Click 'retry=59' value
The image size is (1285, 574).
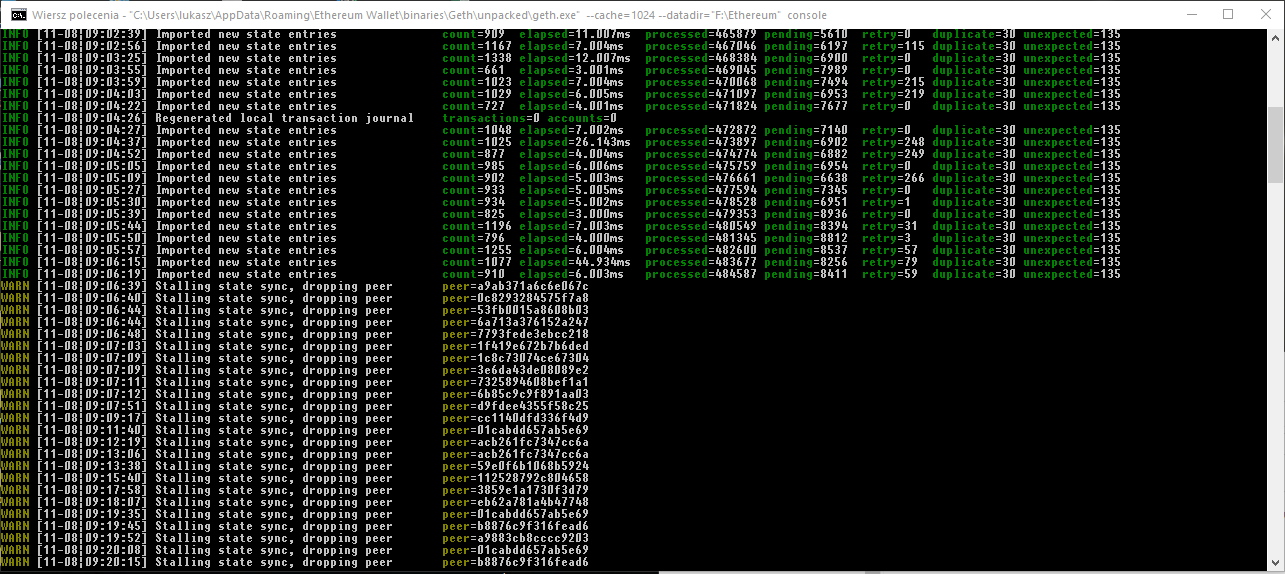pos(890,274)
